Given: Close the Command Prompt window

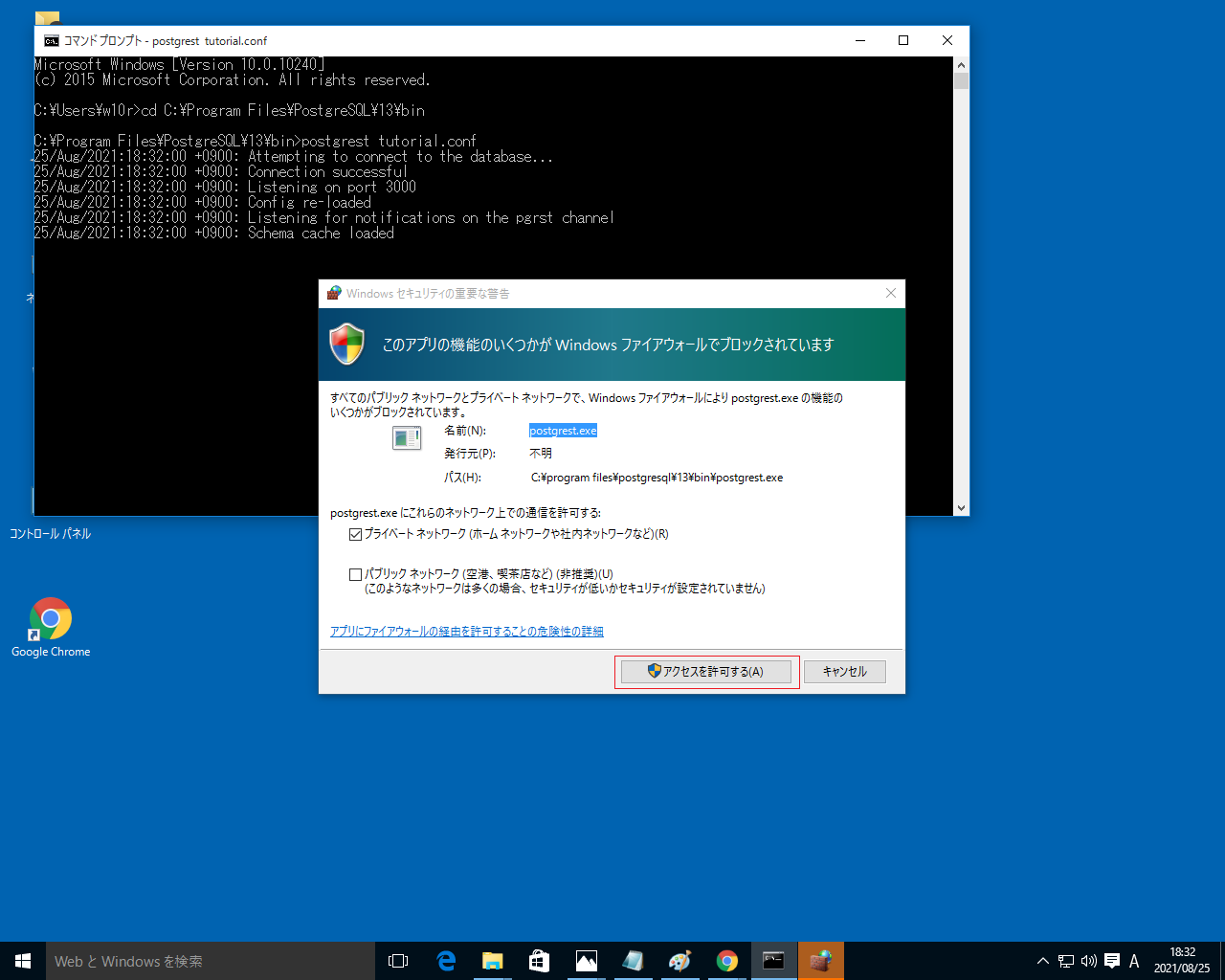Looking at the screenshot, I should 947,40.
